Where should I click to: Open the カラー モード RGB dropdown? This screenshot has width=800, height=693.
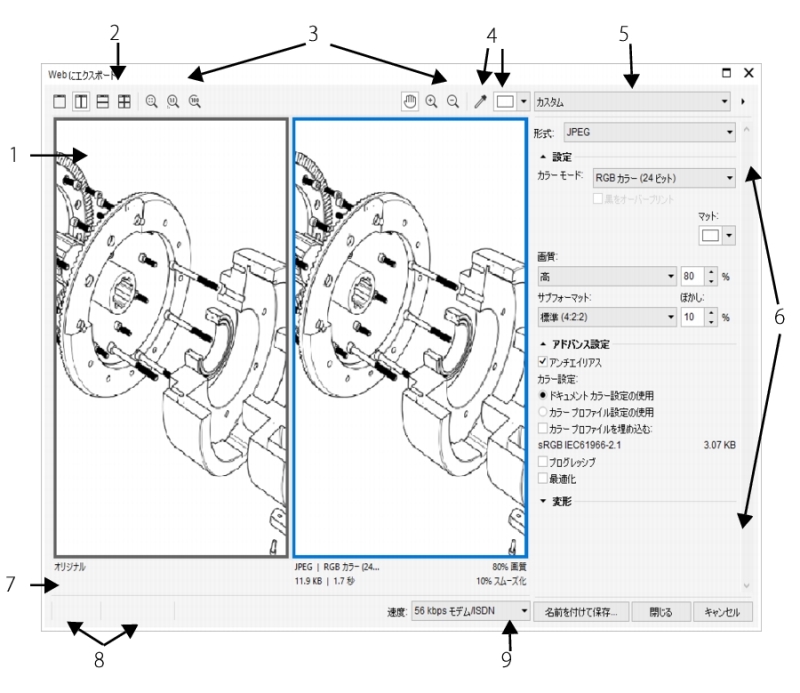point(664,178)
